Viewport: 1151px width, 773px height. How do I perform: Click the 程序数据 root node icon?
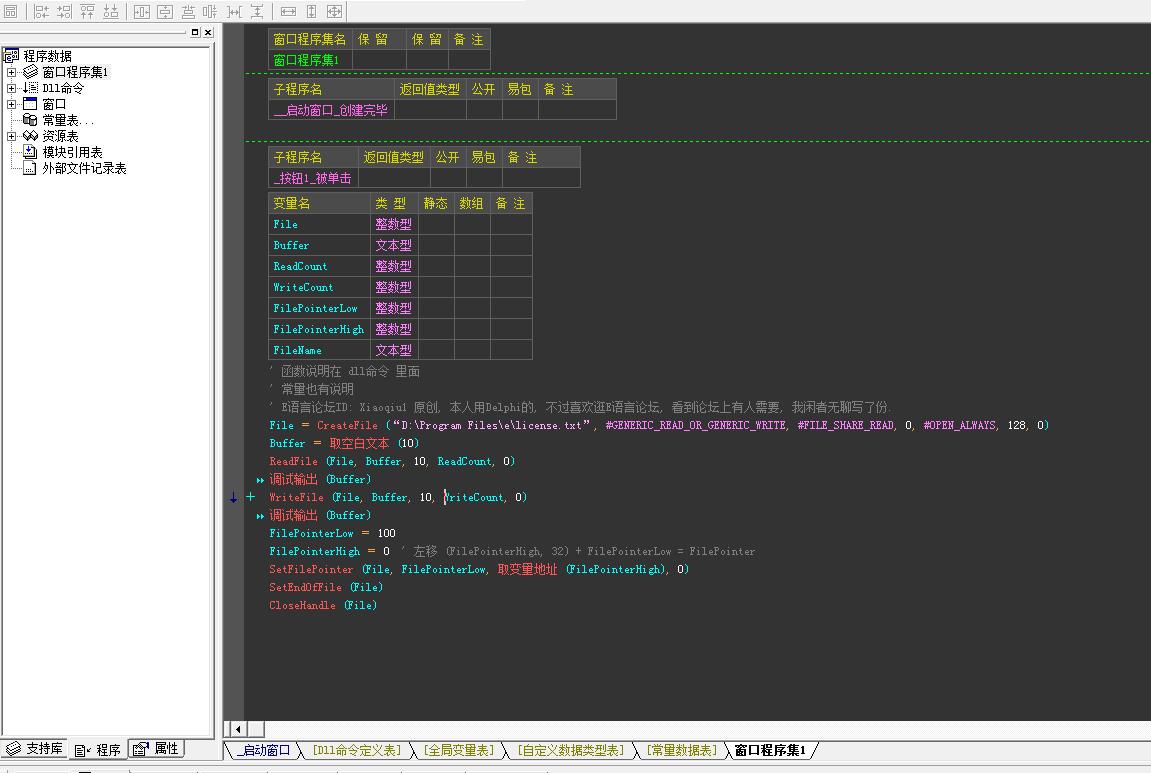(11, 56)
